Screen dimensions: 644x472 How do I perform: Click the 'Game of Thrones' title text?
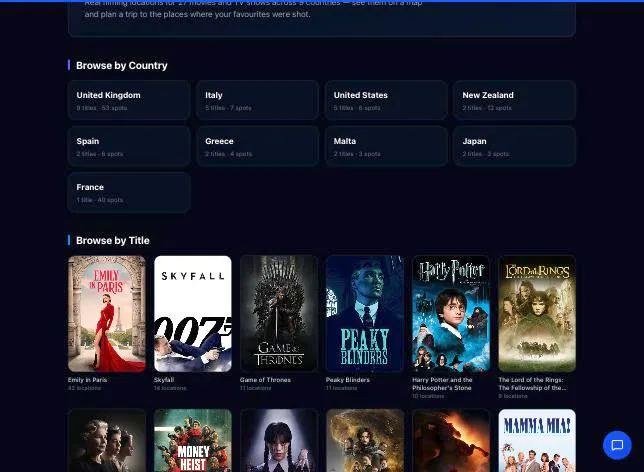point(265,380)
